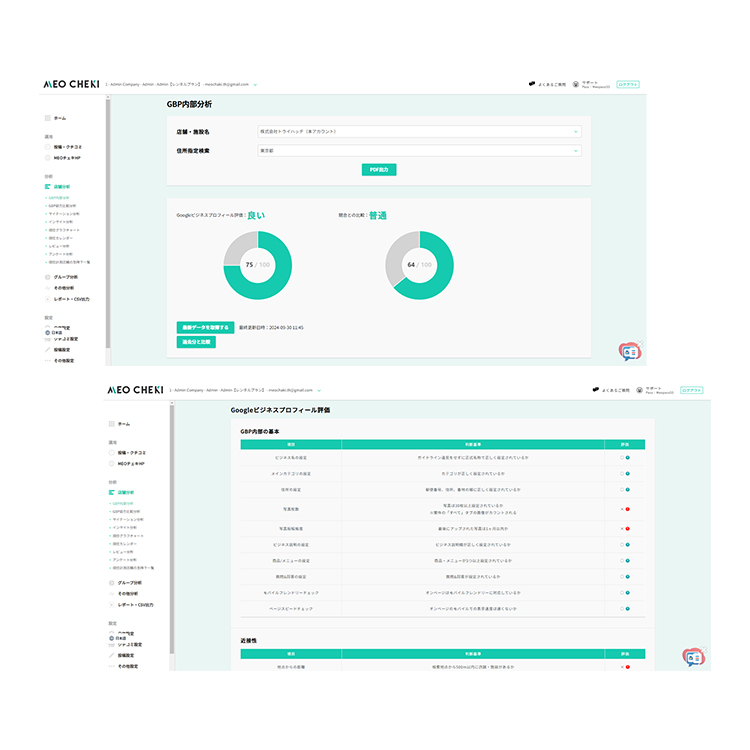Open the 住所指定検索 address dropdown
750x750 pixels.
(419, 151)
